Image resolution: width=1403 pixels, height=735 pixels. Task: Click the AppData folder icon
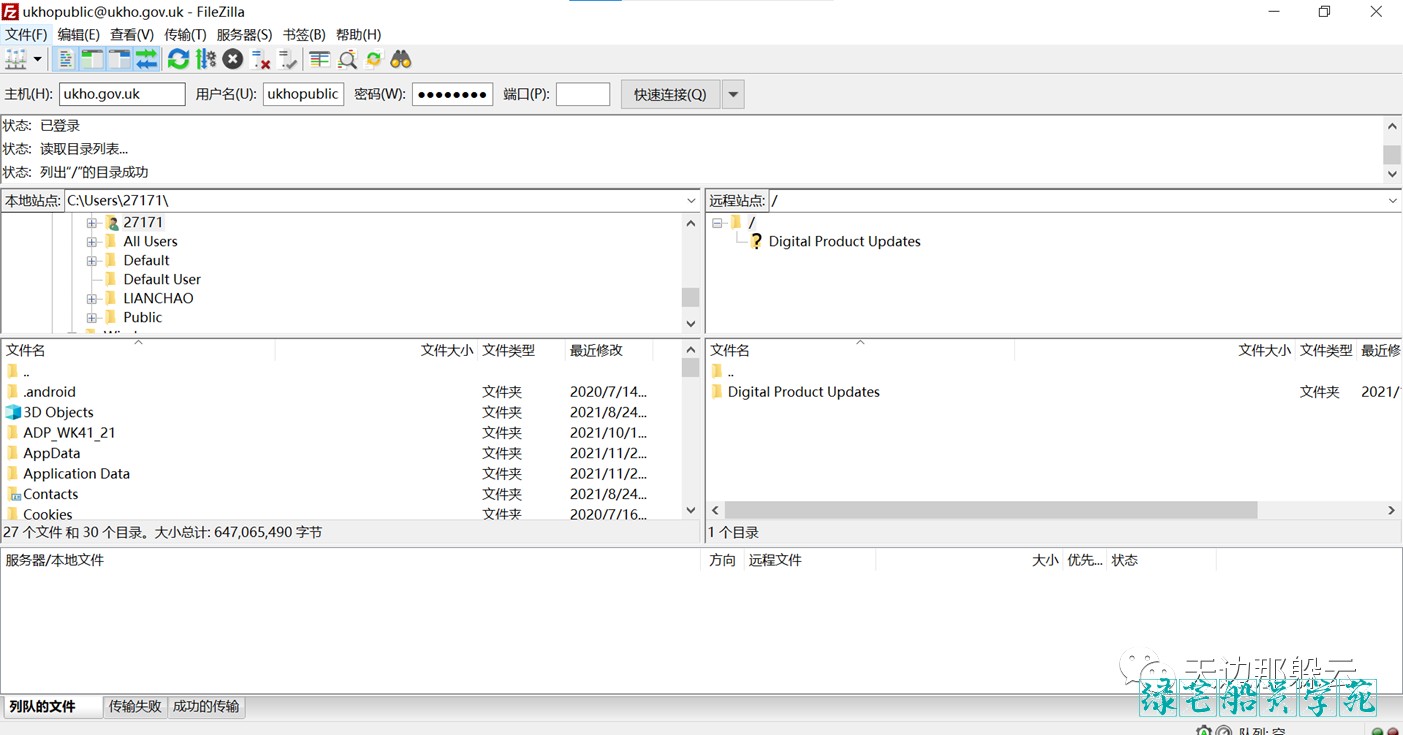(13, 453)
